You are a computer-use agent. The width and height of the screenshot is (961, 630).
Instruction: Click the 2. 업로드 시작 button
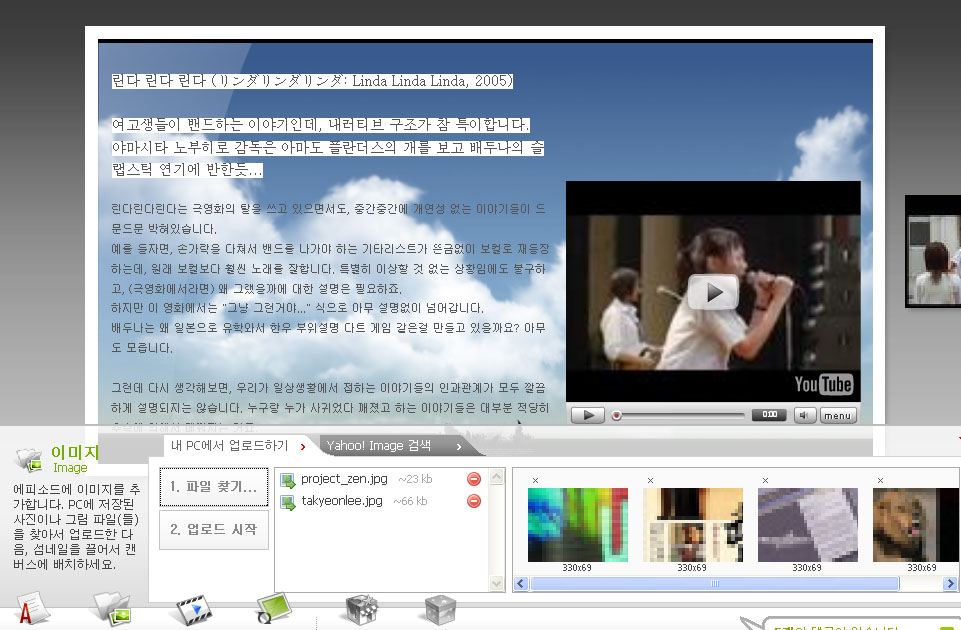tap(213, 529)
